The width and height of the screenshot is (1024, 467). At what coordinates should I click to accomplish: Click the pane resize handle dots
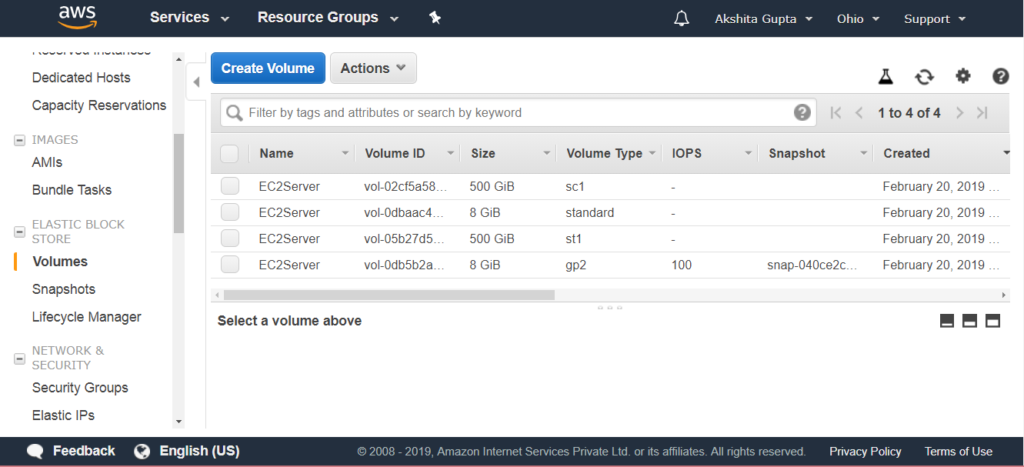609,307
